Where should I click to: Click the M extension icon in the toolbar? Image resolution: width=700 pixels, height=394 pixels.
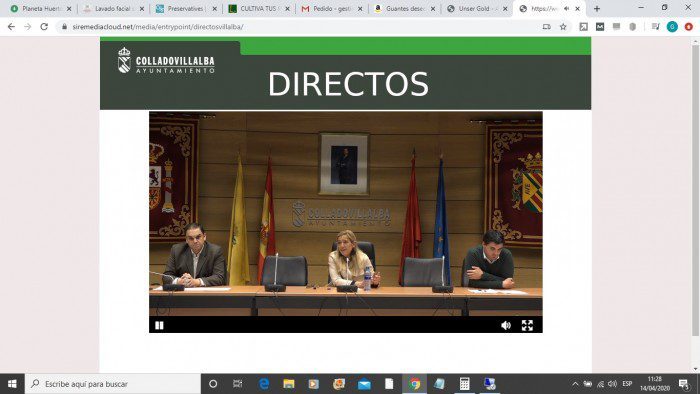[600, 27]
